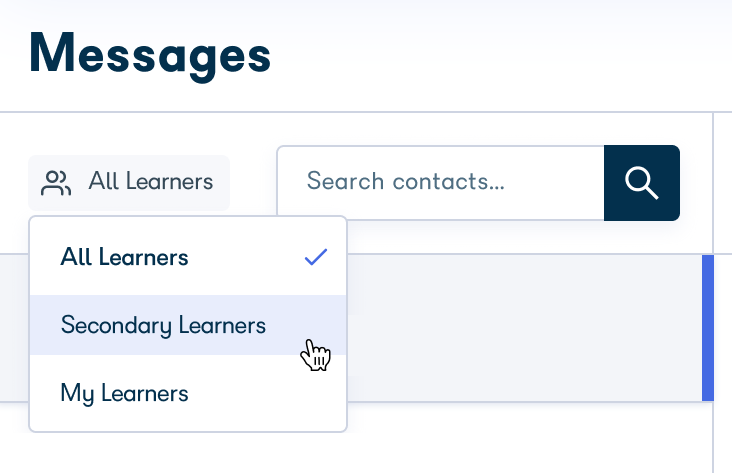Pick the checked All Learners option
The height and width of the screenshot is (473, 732).
point(188,257)
